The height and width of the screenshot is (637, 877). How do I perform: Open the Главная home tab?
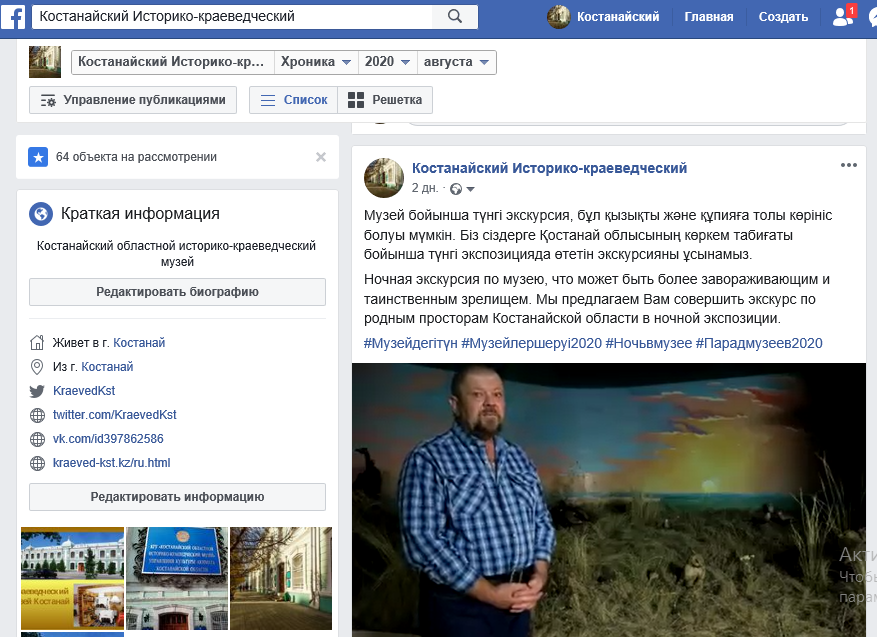pyautogui.click(x=709, y=17)
